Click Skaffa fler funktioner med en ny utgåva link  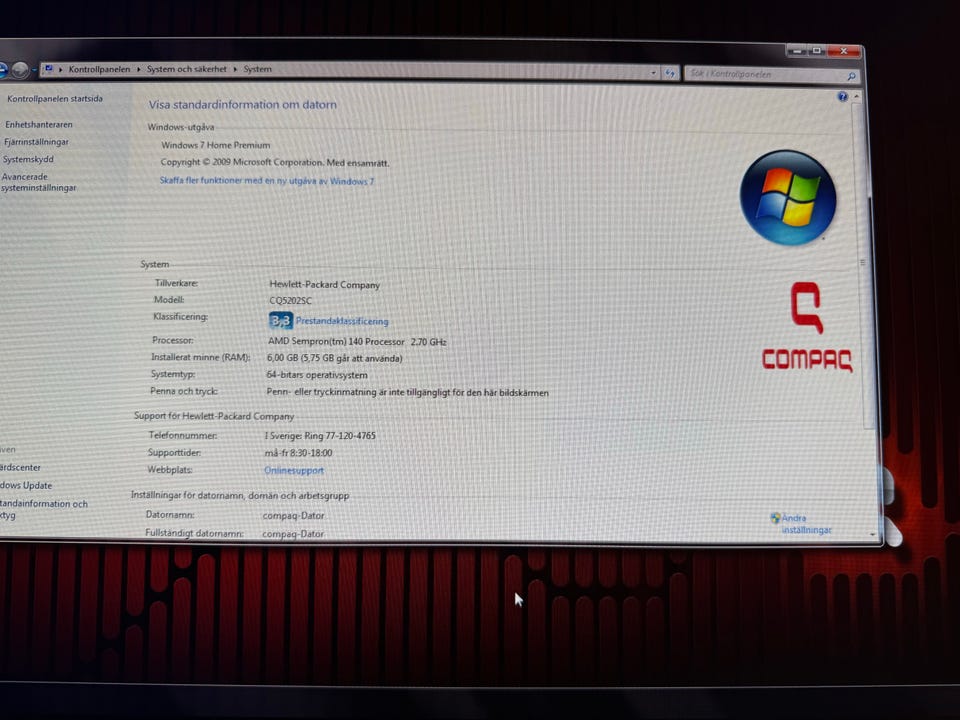(266, 181)
